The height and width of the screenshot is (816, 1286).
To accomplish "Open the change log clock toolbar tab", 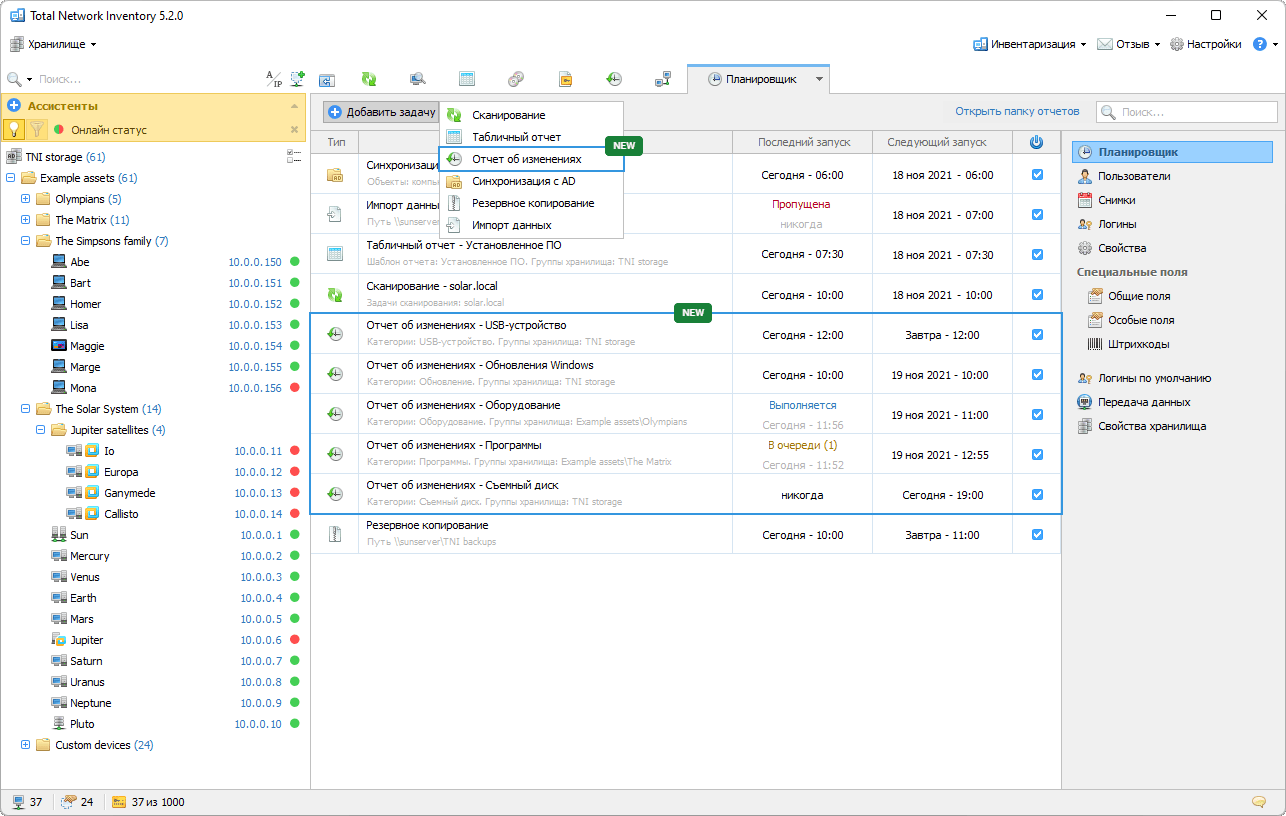I will 614,79.
